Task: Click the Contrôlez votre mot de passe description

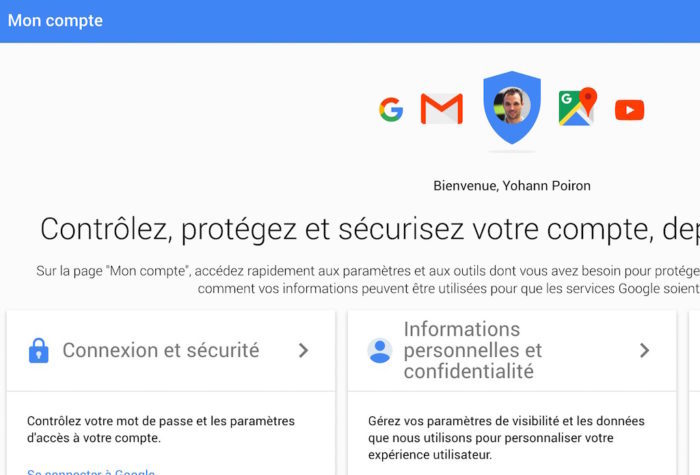Action: coord(161,429)
